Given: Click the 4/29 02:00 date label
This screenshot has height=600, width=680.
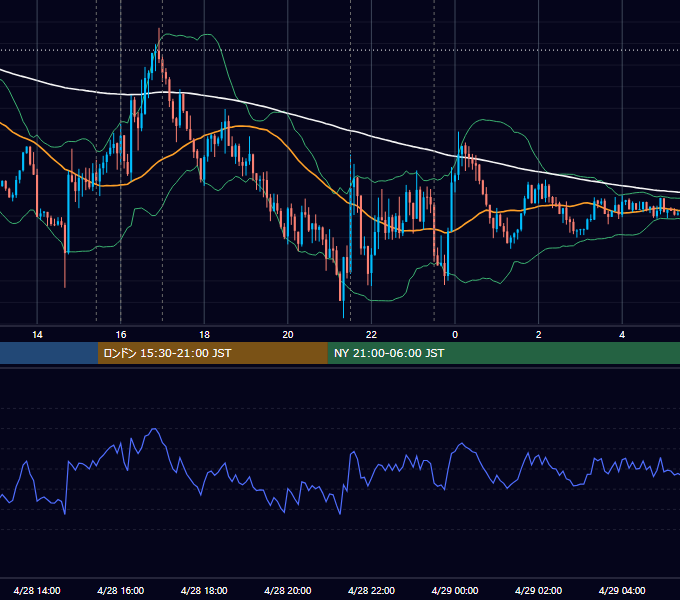Looking at the screenshot, I should (538, 590).
